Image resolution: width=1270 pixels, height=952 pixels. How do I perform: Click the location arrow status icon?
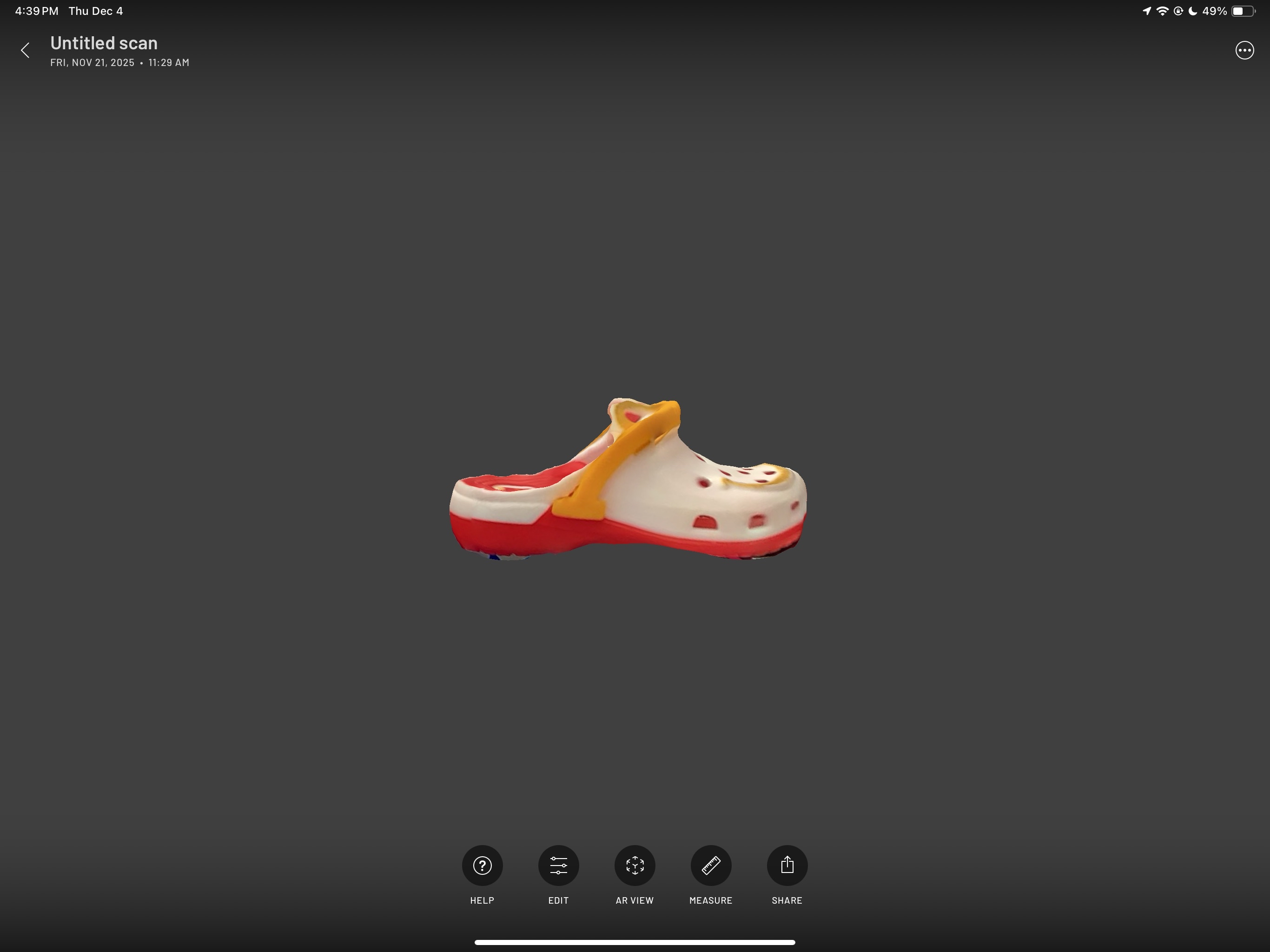pos(1146,11)
